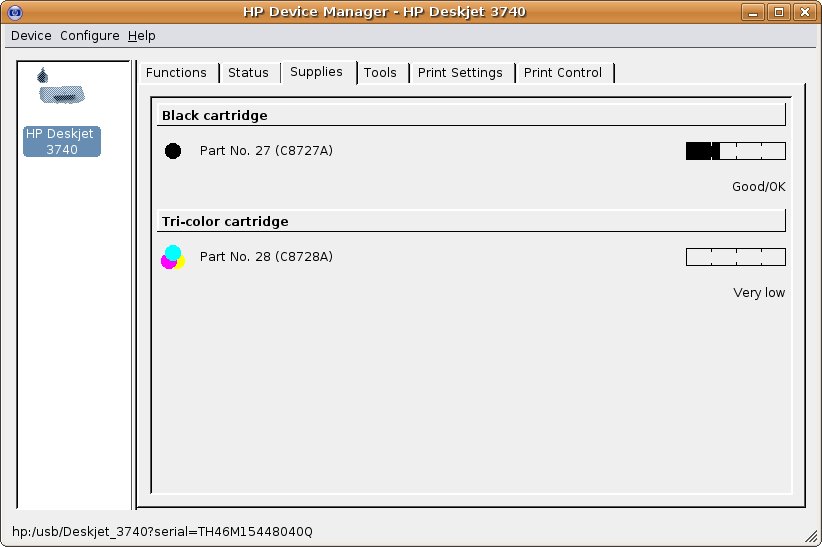
Task: Go to the Print Settings tab
Action: coord(460,72)
